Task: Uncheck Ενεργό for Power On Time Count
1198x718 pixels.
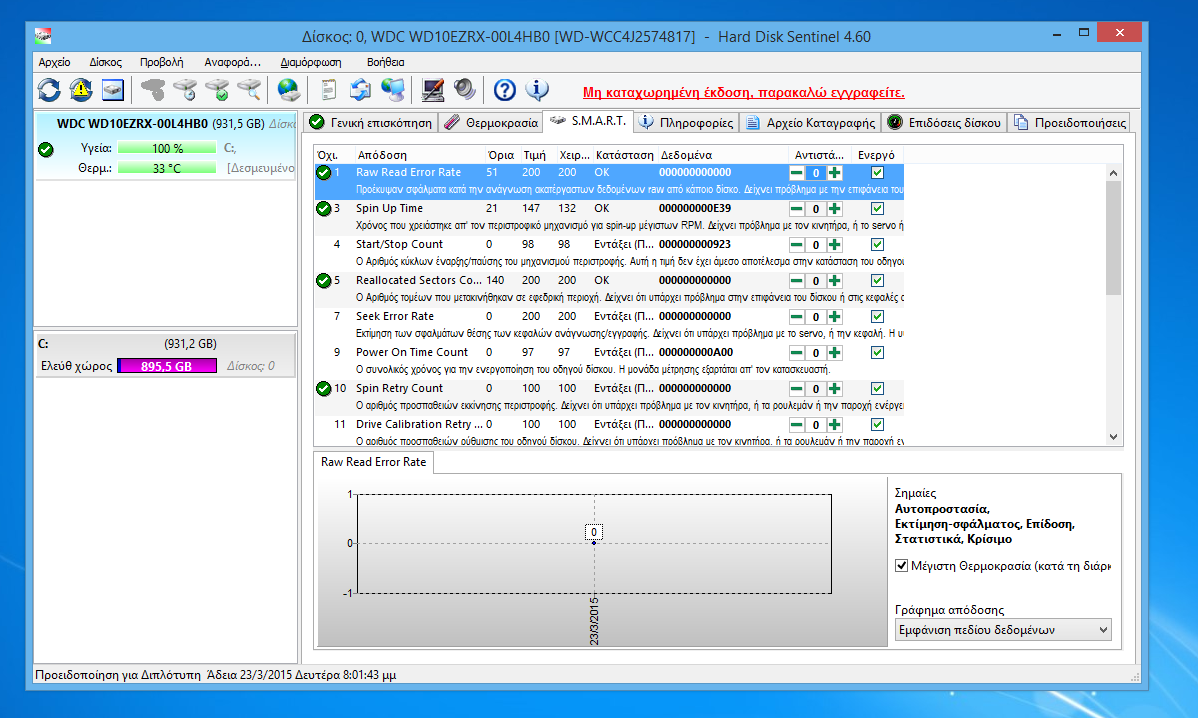Action: [x=877, y=352]
